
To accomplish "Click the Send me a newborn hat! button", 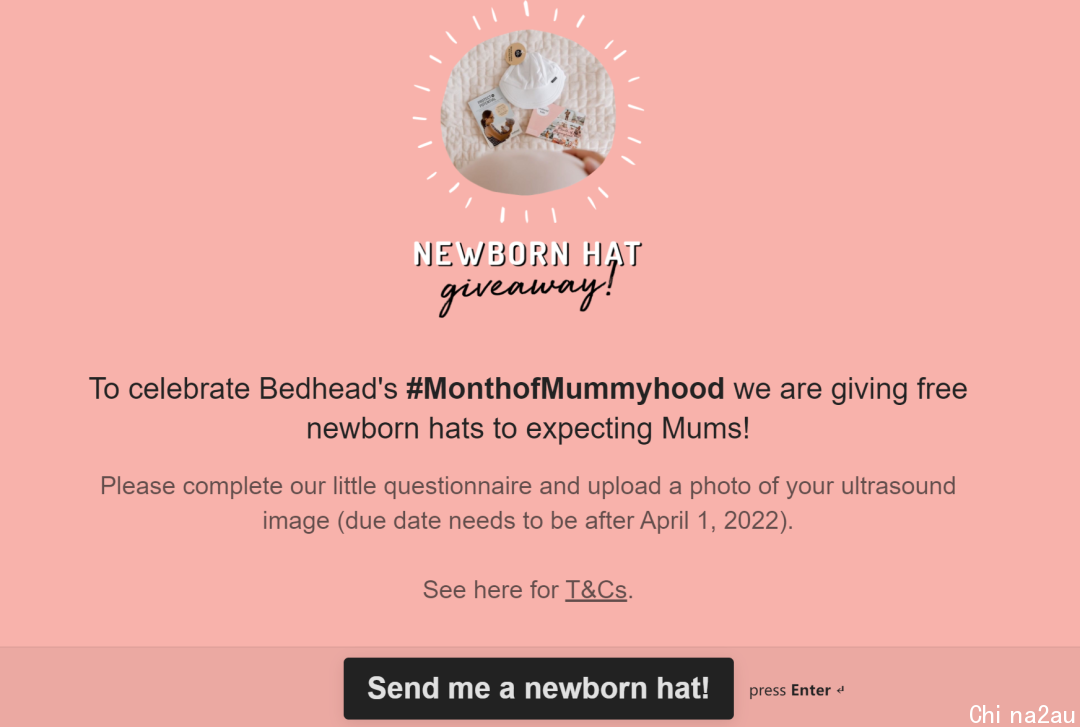I will point(538,688).
